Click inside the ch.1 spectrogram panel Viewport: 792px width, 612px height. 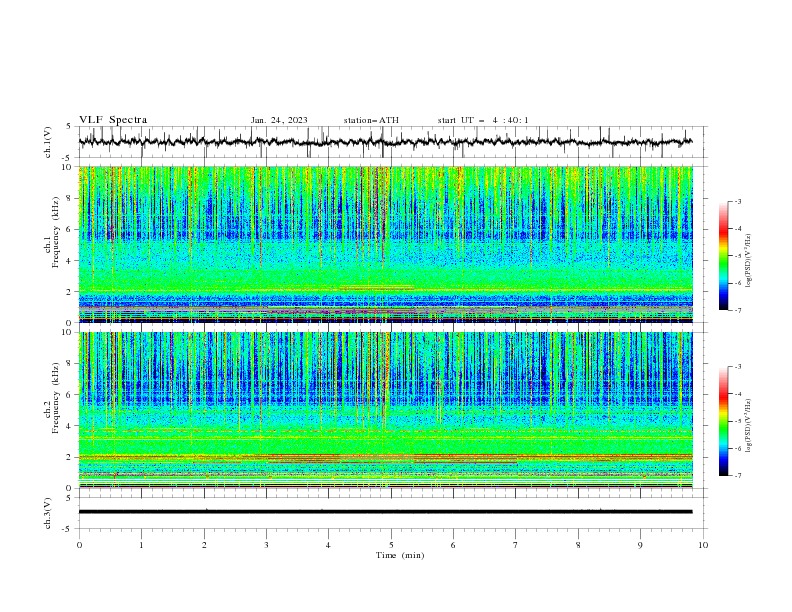coord(385,244)
